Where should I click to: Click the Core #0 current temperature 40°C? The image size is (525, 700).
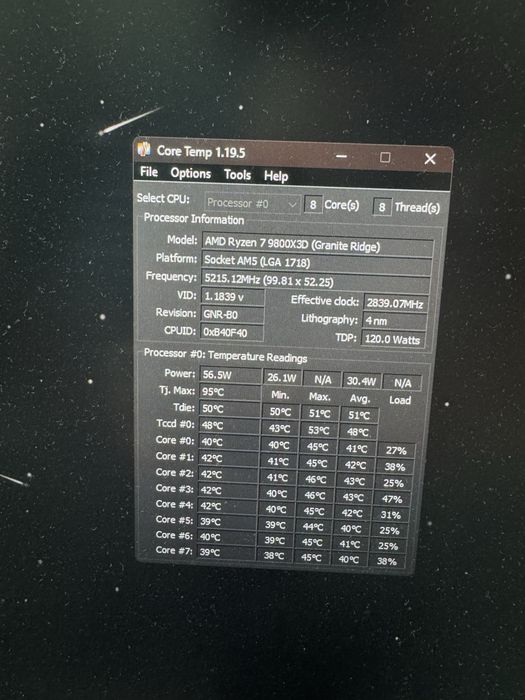[x=228, y=442]
